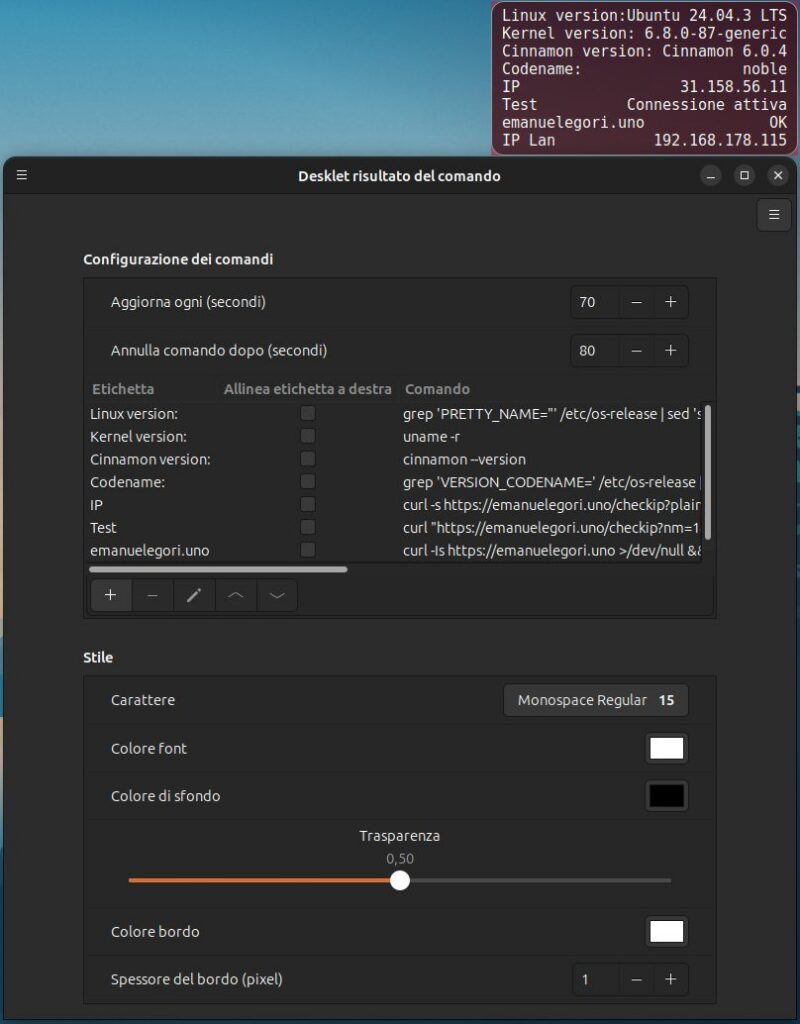Click the 'Etichetta' column header
The height and width of the screenshot is (1024, 800).
tap(117, 389)
